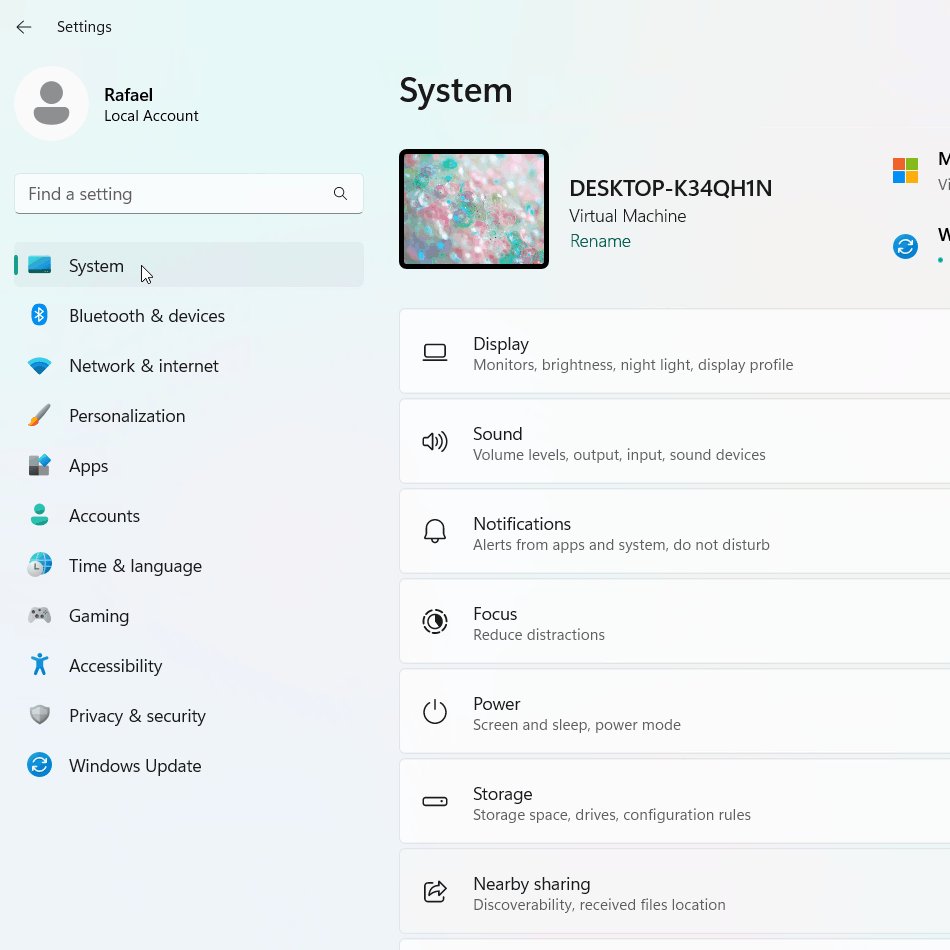The image size is (950, 950).
Task: Click the System monitor icon in sidebar
Action: (39, 265)
